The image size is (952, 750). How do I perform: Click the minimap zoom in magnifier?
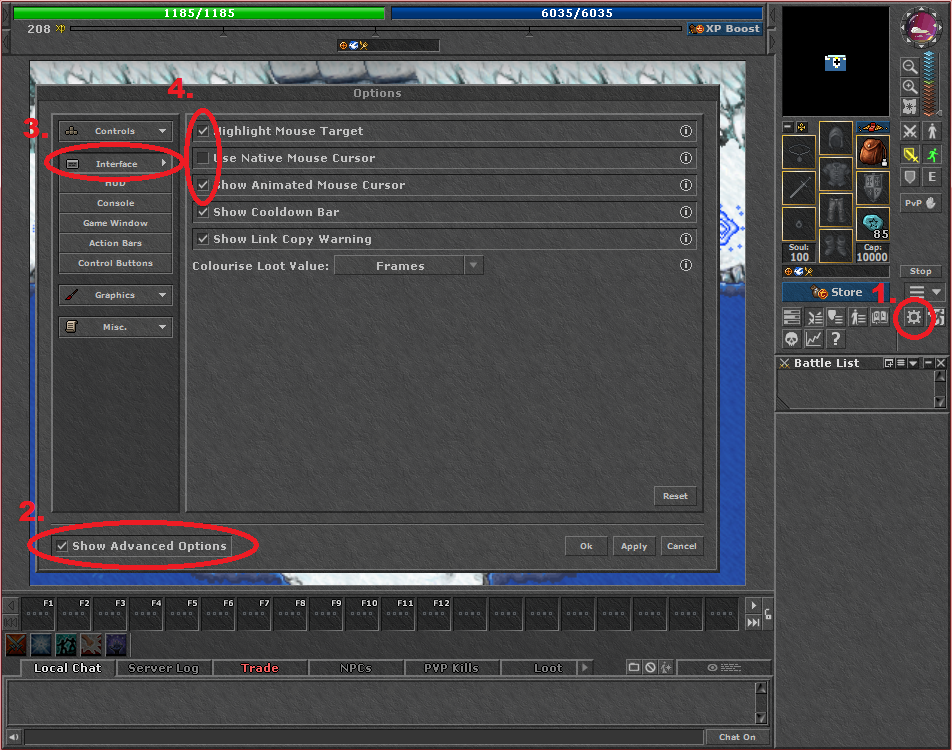910,87
